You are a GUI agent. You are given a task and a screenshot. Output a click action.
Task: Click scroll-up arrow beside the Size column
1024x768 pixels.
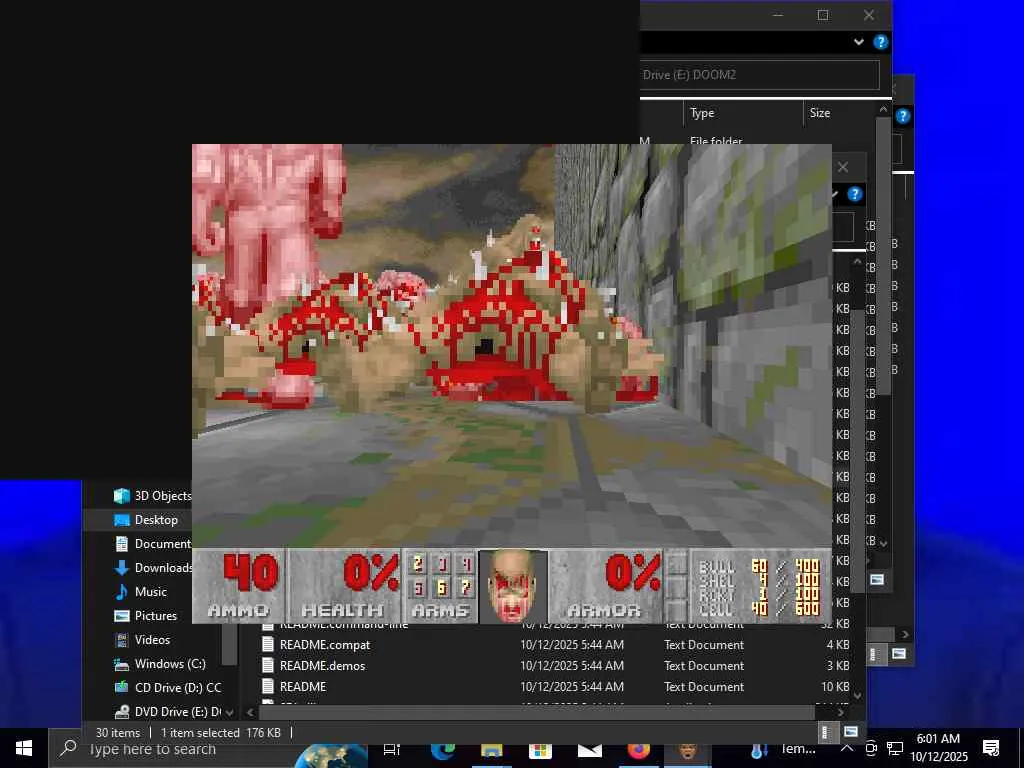[x=883, y=110]
